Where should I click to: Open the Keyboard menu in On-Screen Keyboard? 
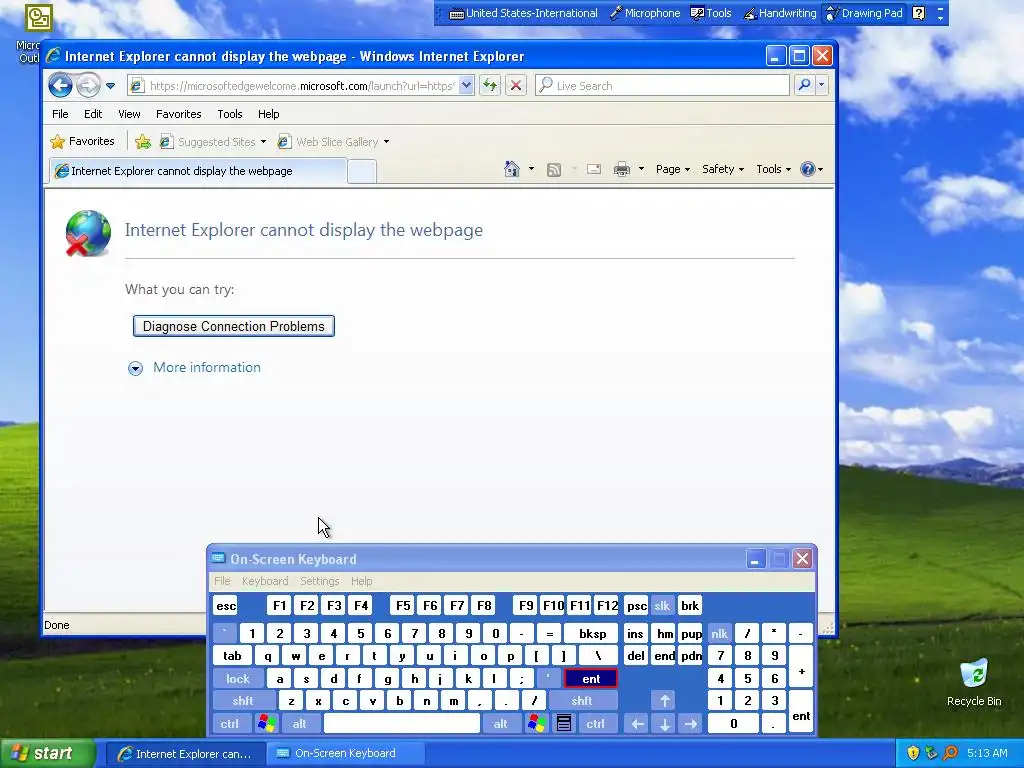264,581
